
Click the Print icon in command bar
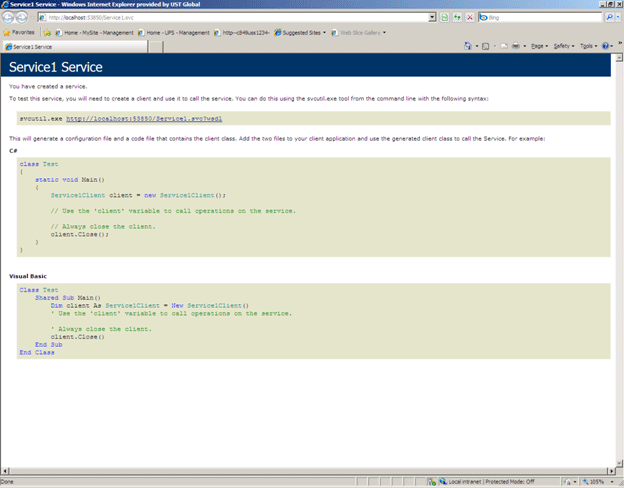(x=516, y=46)
